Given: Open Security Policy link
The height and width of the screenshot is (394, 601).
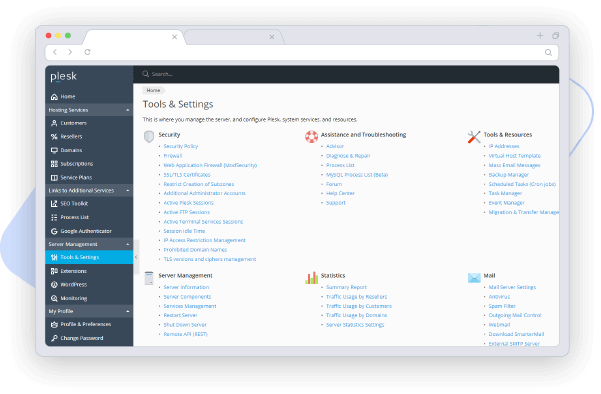Looking at the screenshot, I should (x=181, y=146).
